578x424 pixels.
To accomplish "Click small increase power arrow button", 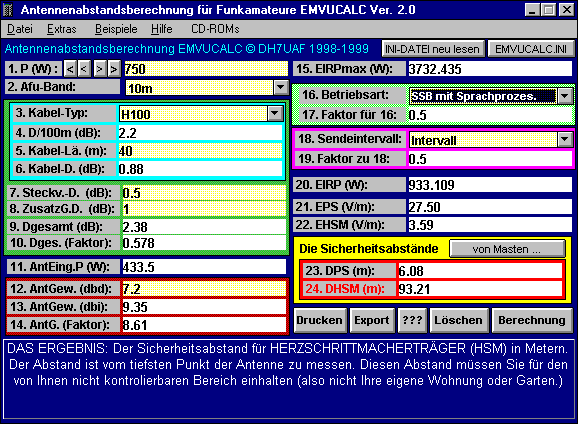I will click(x=100, y=69).
